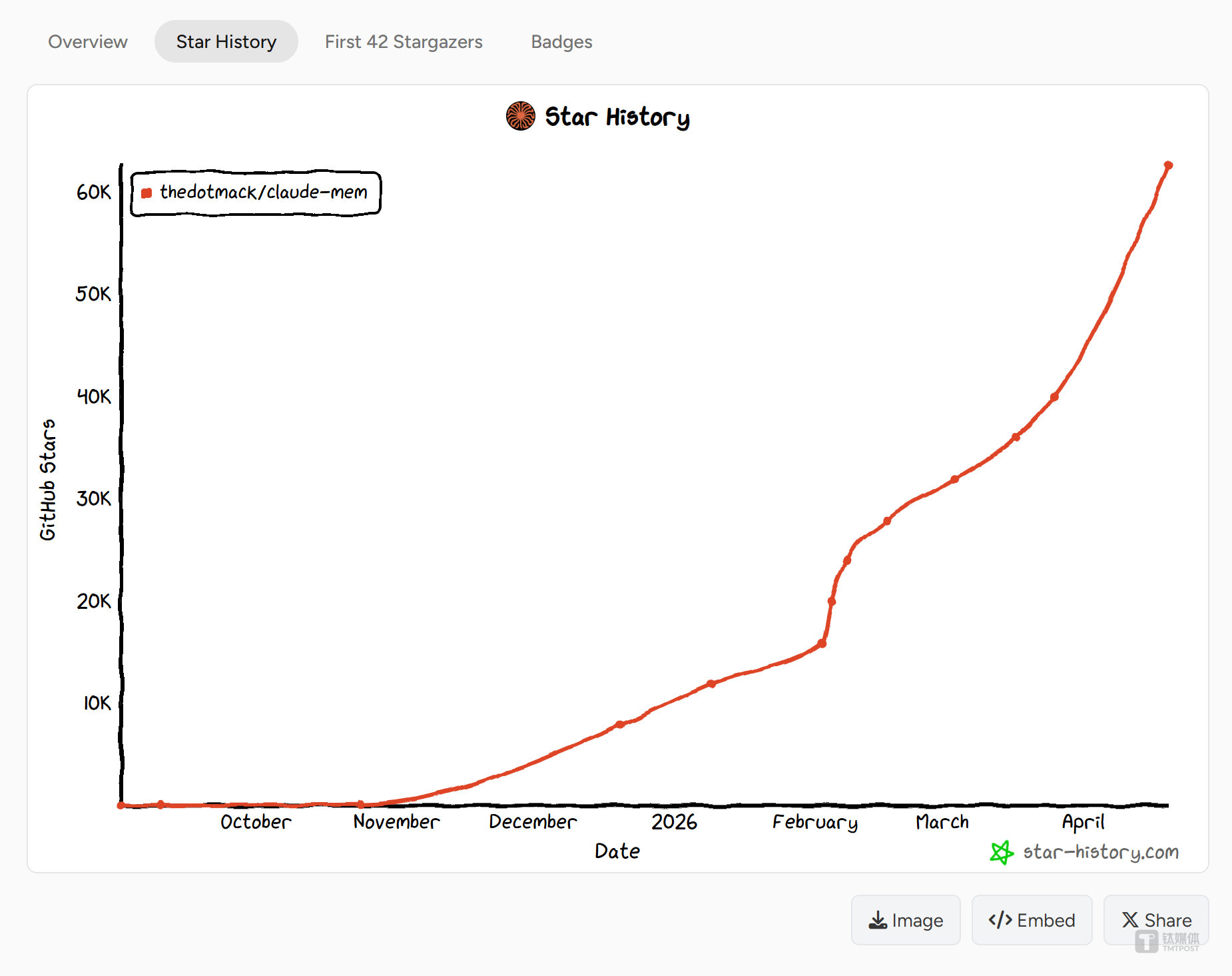This screenshot has width=1232, height=976.
Task: Click the Image download button
Action: pos(906,920)
